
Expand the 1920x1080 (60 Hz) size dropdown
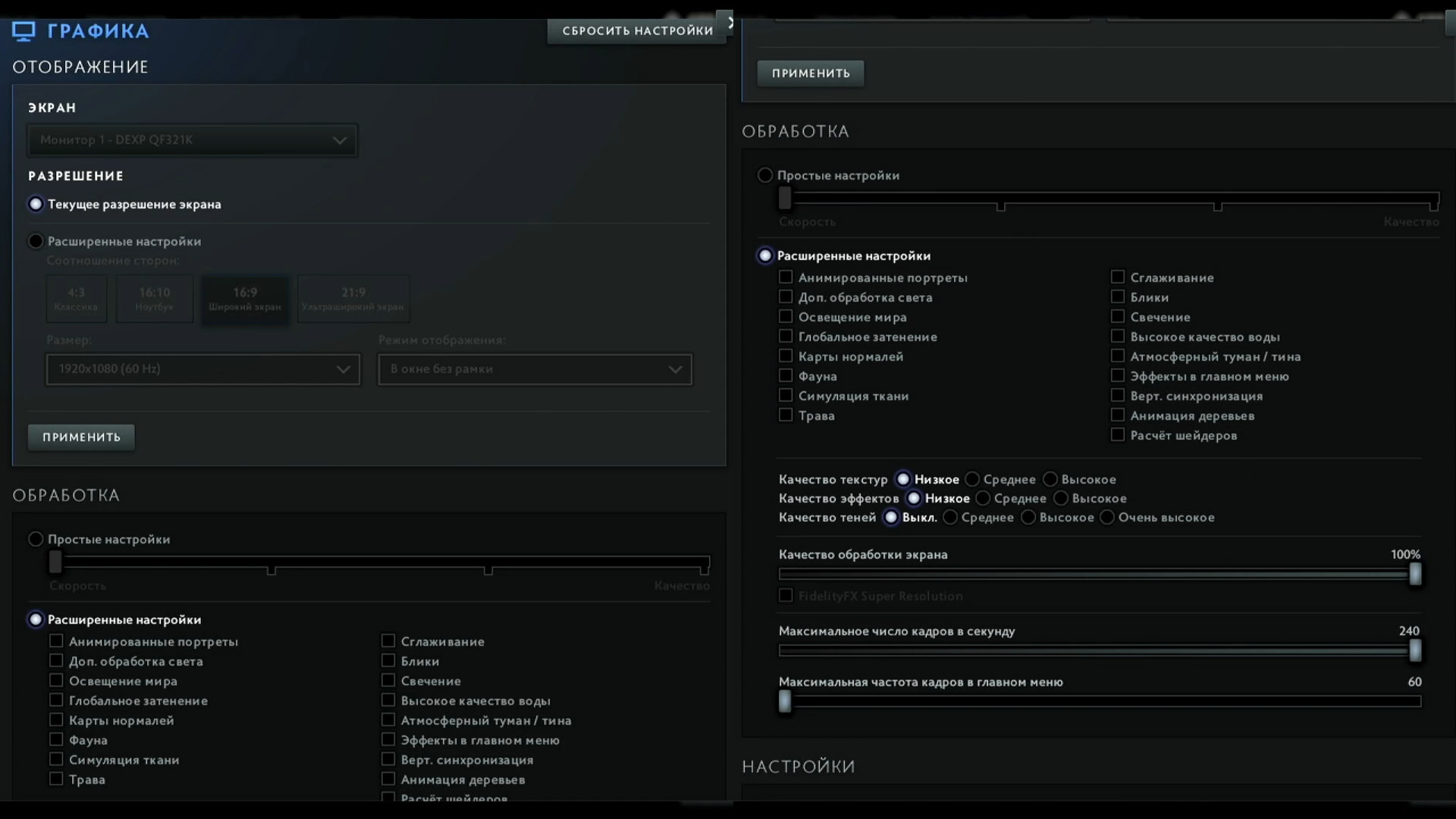tap(202, 369)
